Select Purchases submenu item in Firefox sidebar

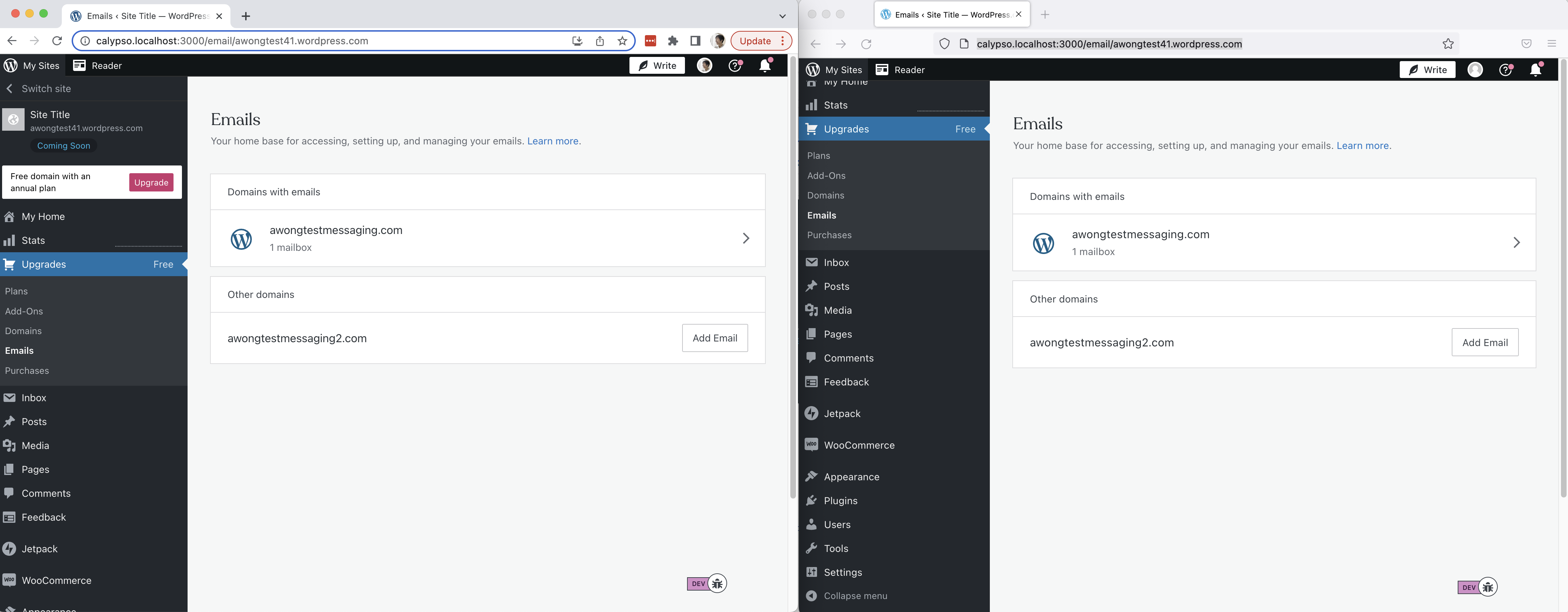click(829, 235)
